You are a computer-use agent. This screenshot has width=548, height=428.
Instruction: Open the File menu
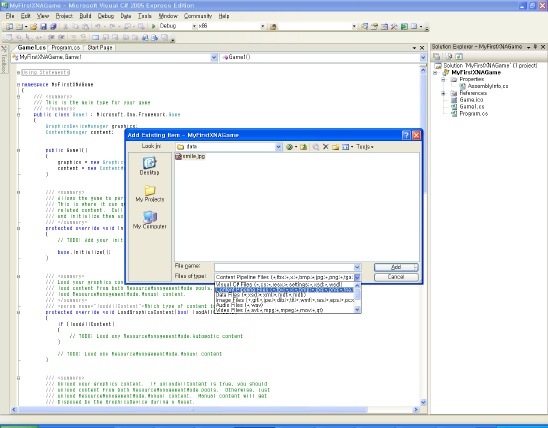[10, 16]
